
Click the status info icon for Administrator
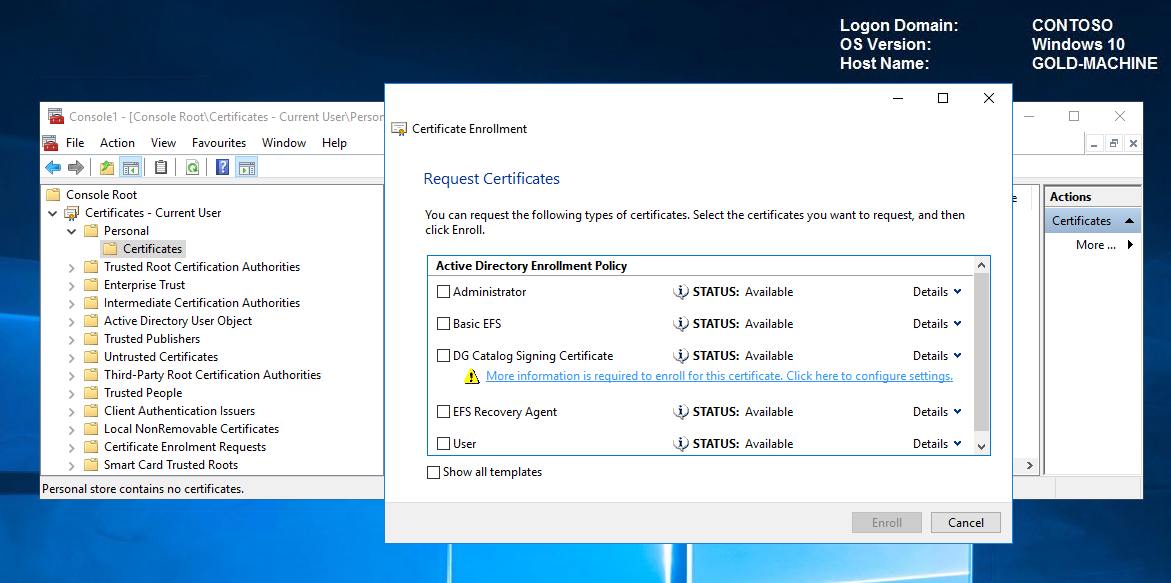coord(680,292)
